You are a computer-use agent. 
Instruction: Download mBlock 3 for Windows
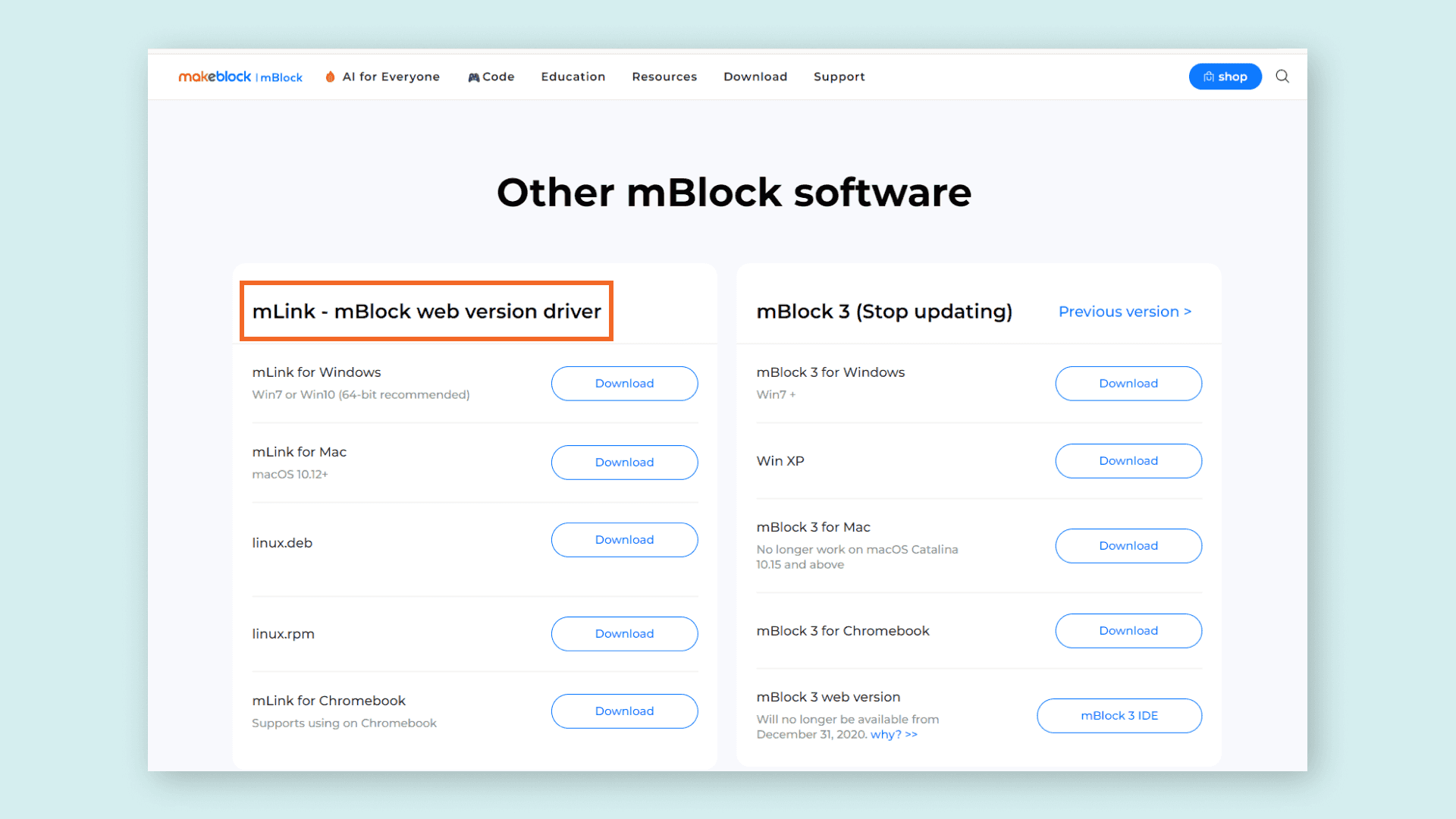pyautogui.click(x=1128, y=383)
